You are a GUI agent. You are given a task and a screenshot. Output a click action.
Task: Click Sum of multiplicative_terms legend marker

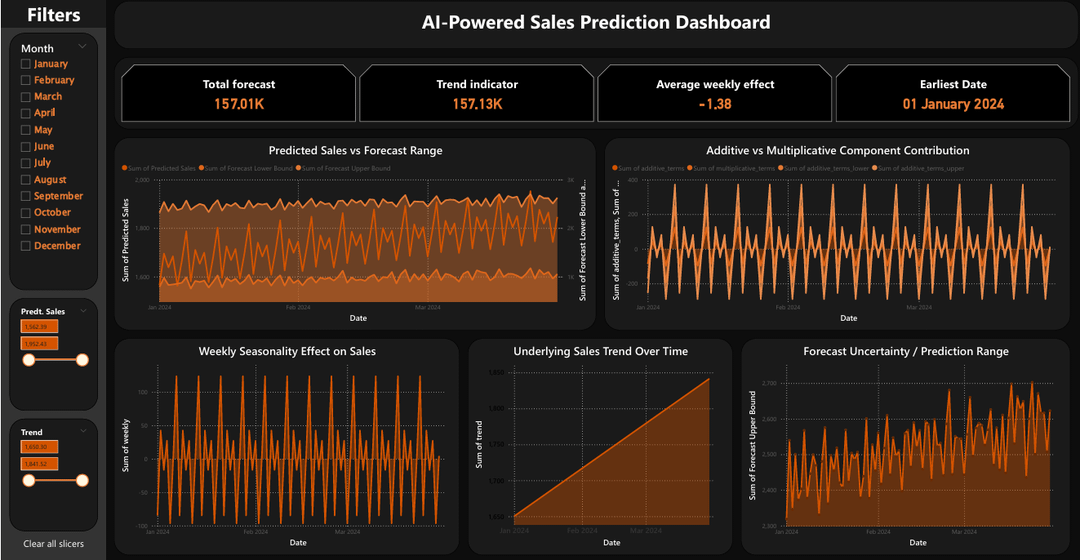point(690,168)
